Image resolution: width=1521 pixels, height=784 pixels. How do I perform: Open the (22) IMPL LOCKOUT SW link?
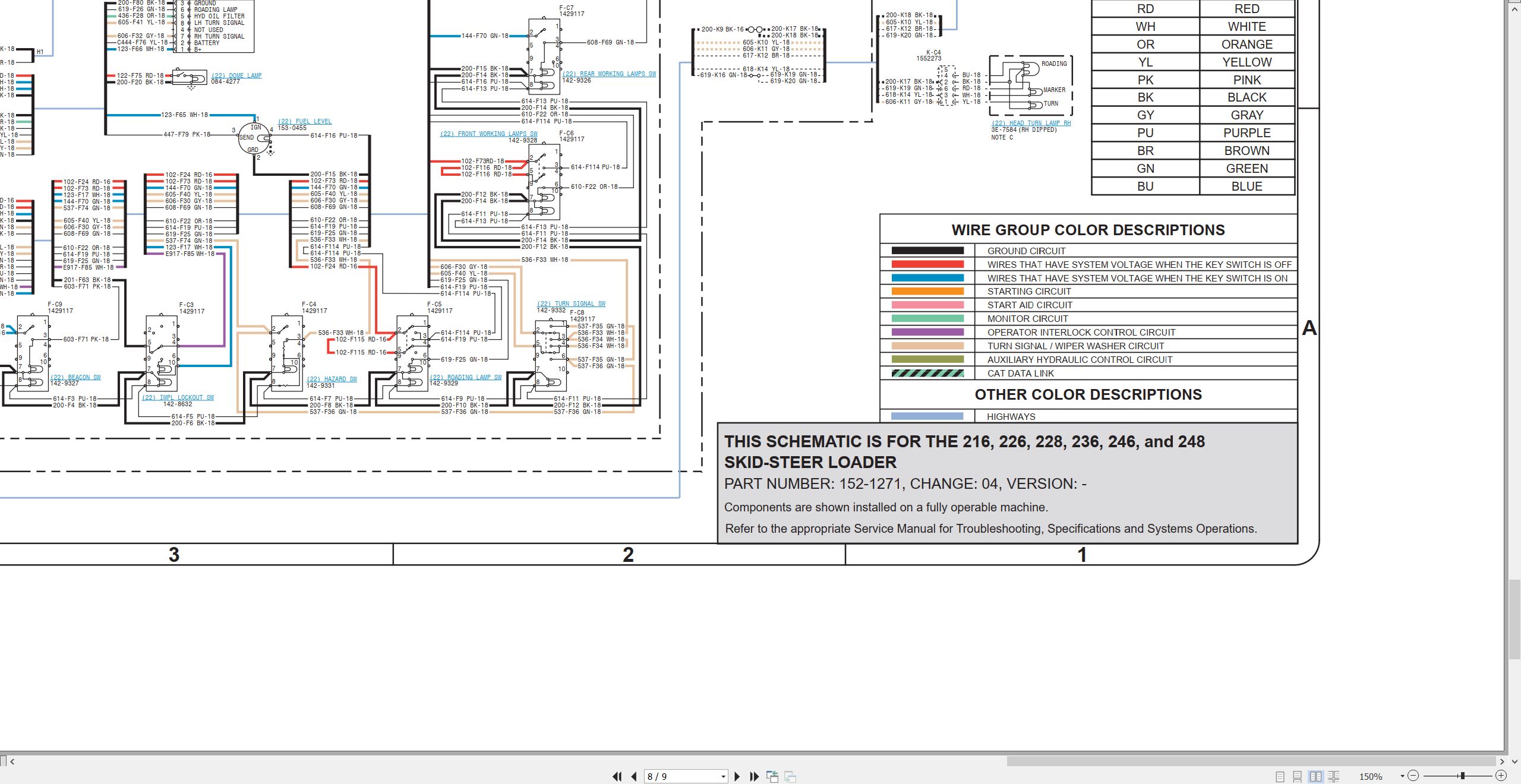[178, 397]
